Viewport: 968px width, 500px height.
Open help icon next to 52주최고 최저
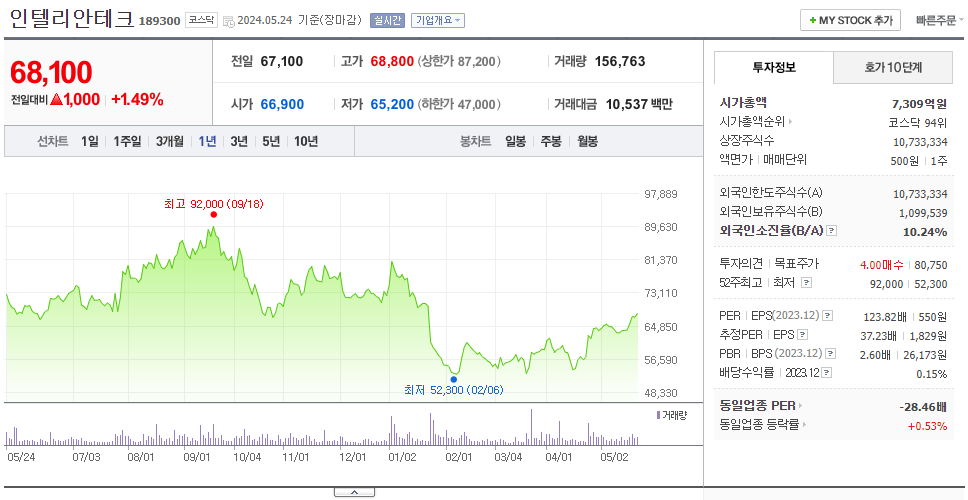pyautogui.click(x=806, y=283)
